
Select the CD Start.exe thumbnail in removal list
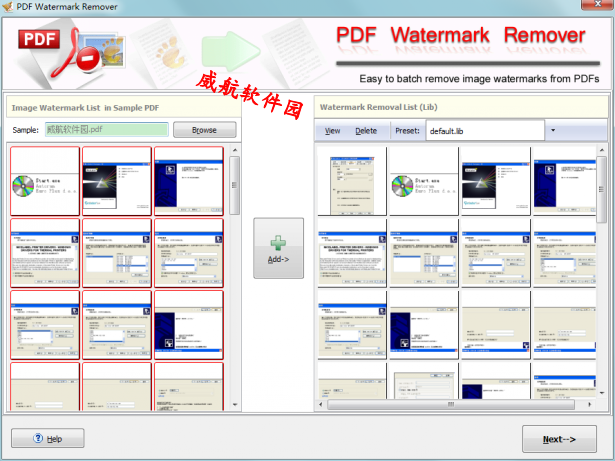(424, 181)
